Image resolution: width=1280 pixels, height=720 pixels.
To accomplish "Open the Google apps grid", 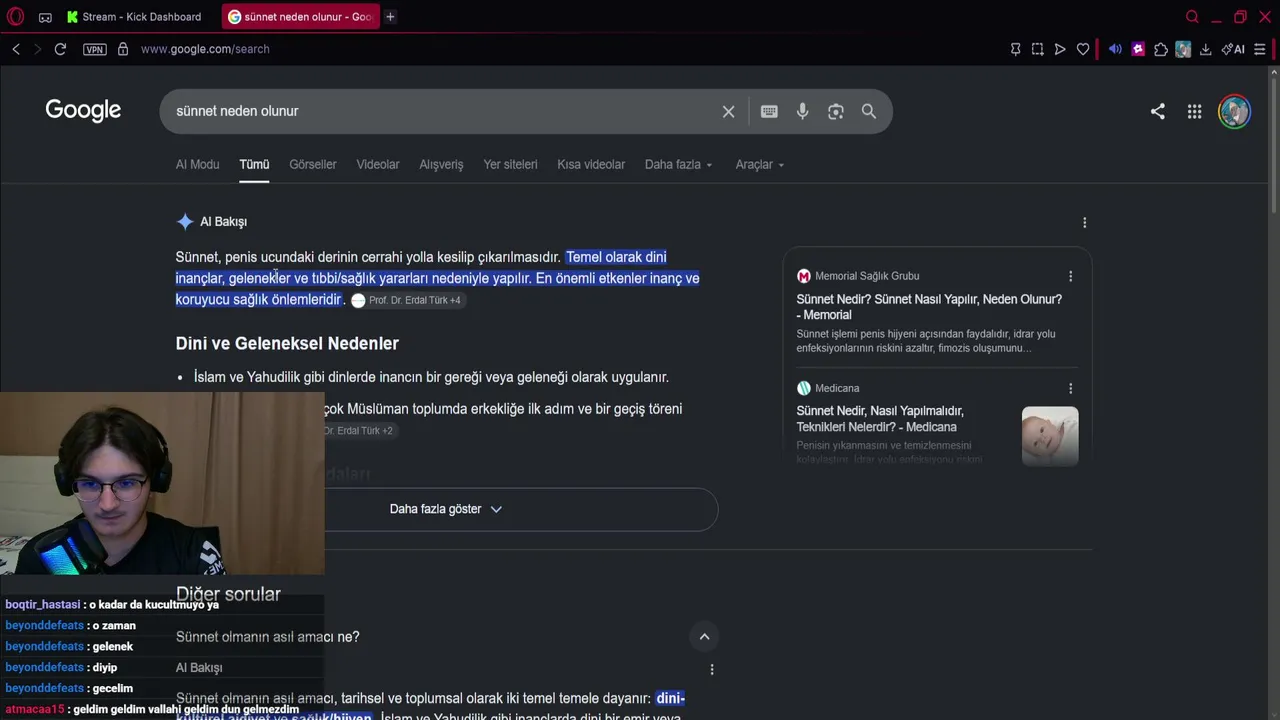I will point(1194,111).
